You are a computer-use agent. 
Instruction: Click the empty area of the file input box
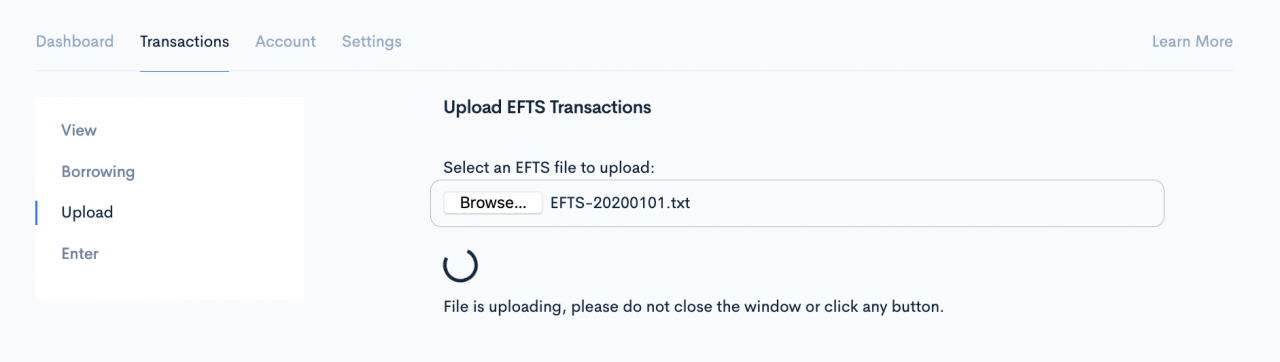[925, 203]
